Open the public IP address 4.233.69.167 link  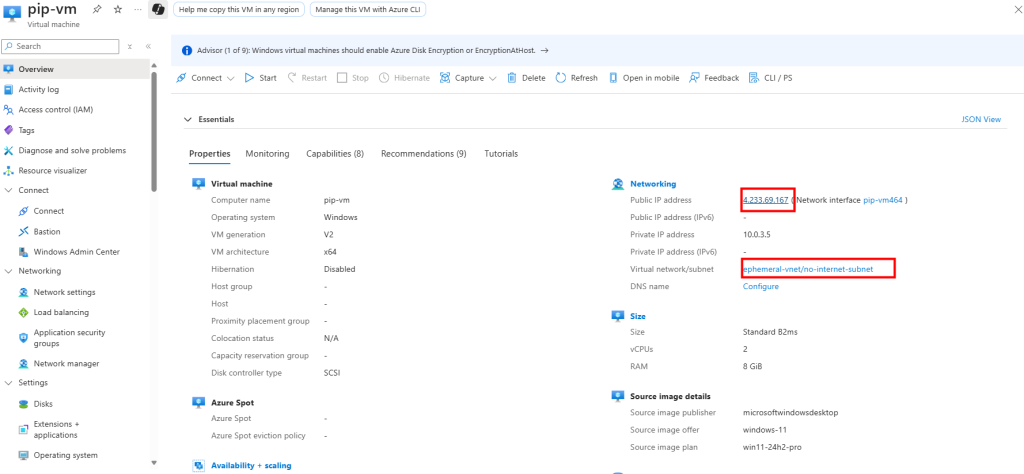pyautogui.click(x=765, y=200)
